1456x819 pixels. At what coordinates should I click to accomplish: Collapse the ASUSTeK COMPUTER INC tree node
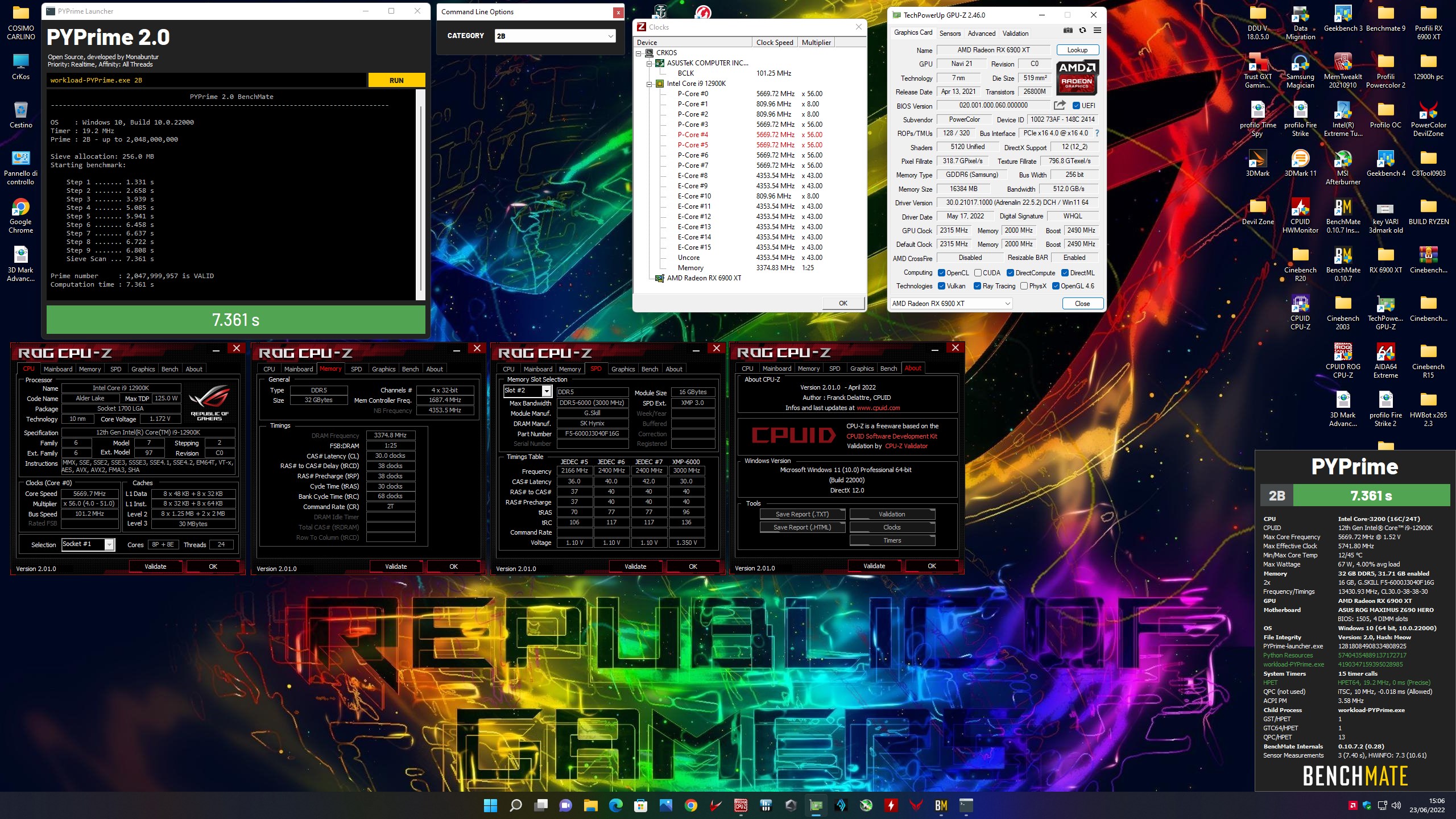(649, 63)
